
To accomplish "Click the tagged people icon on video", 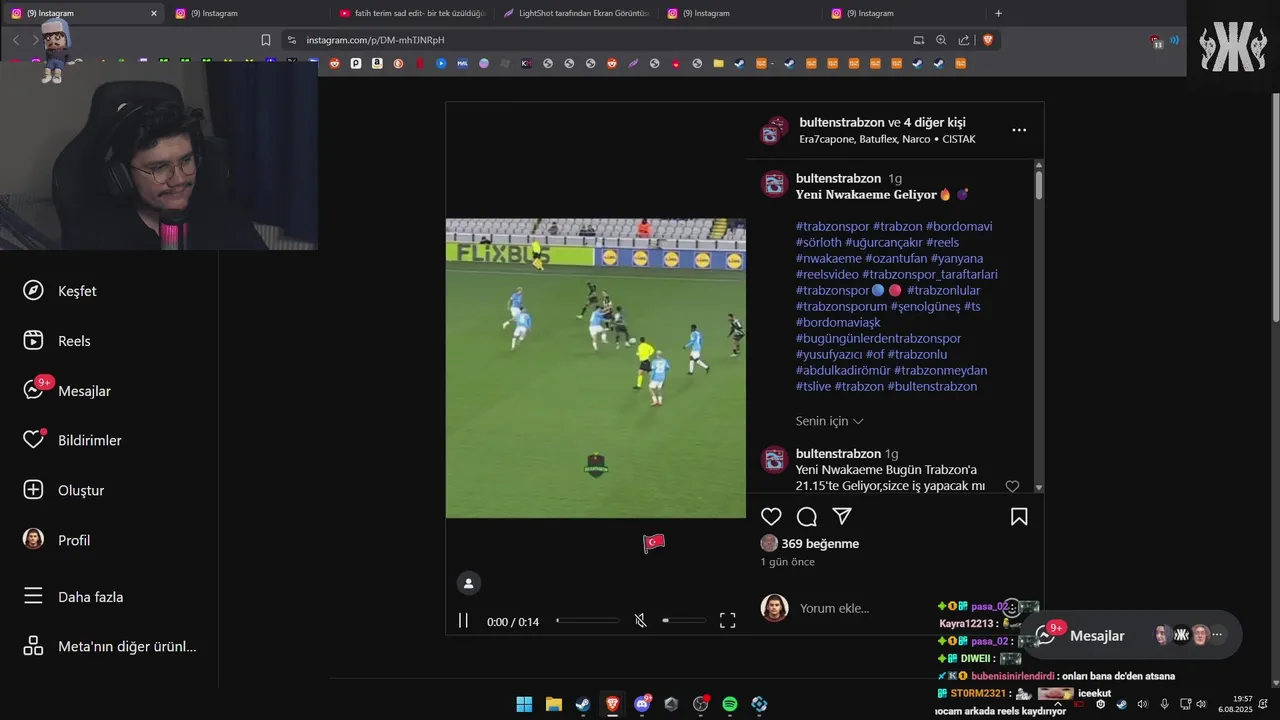I will (x=468, y=583).
